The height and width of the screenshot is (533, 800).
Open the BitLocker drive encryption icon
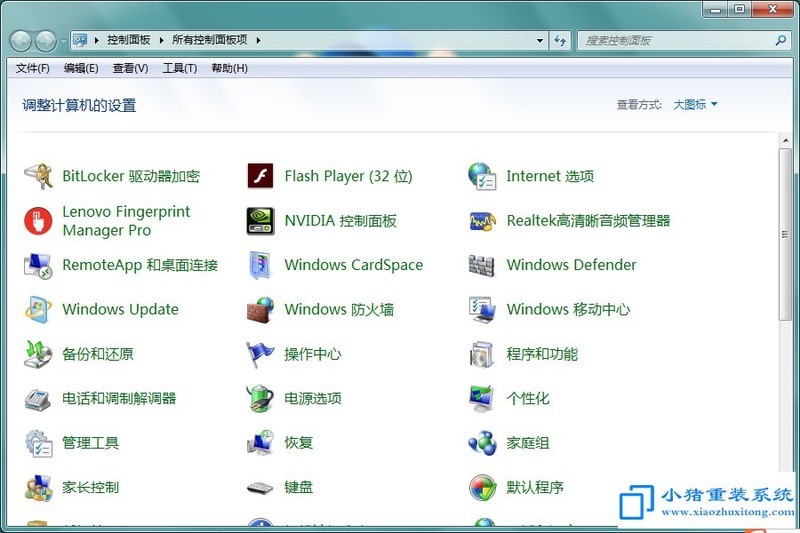[38, 176]
